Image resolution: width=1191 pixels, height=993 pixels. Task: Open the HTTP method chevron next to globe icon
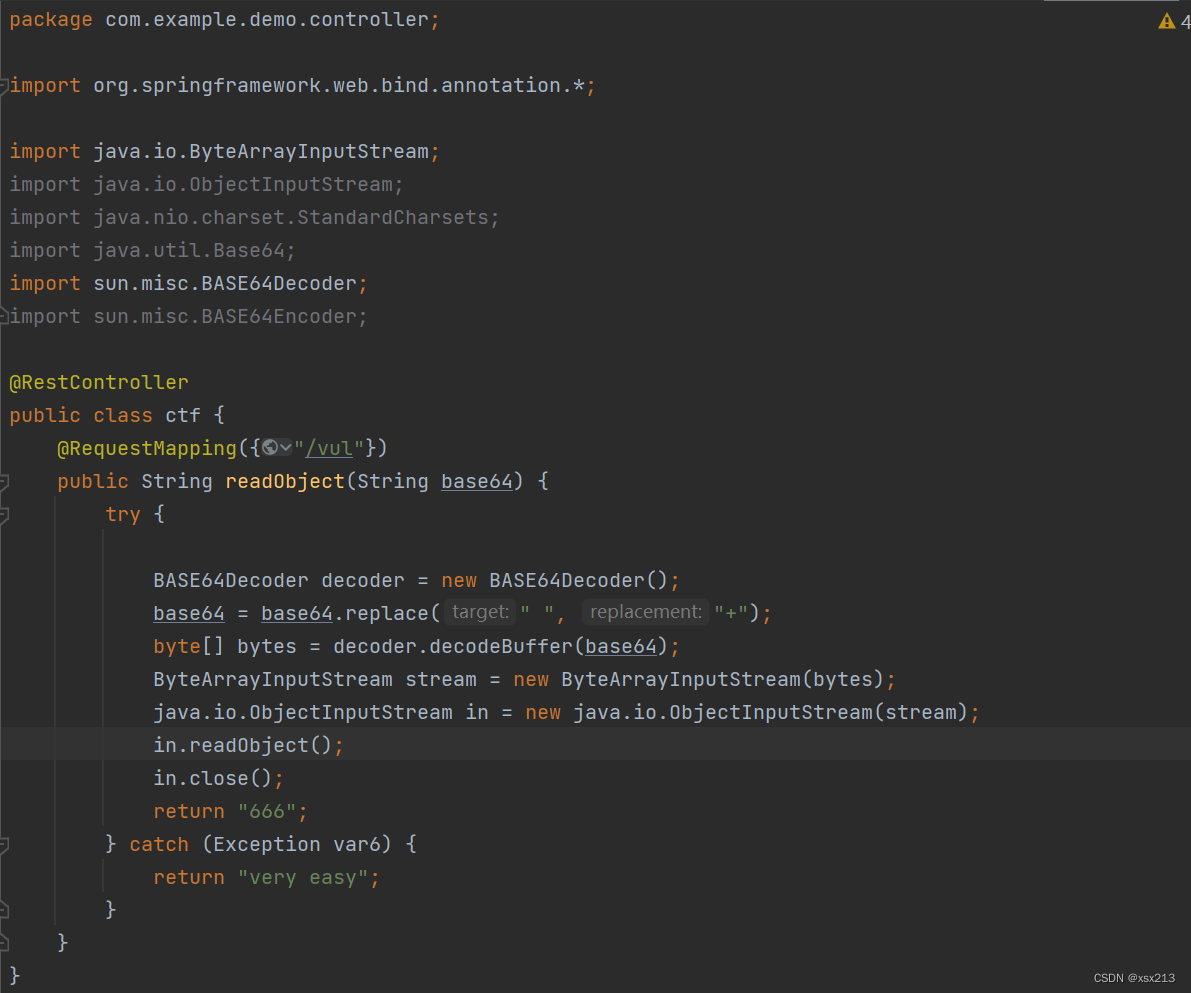tap(283, 447)
